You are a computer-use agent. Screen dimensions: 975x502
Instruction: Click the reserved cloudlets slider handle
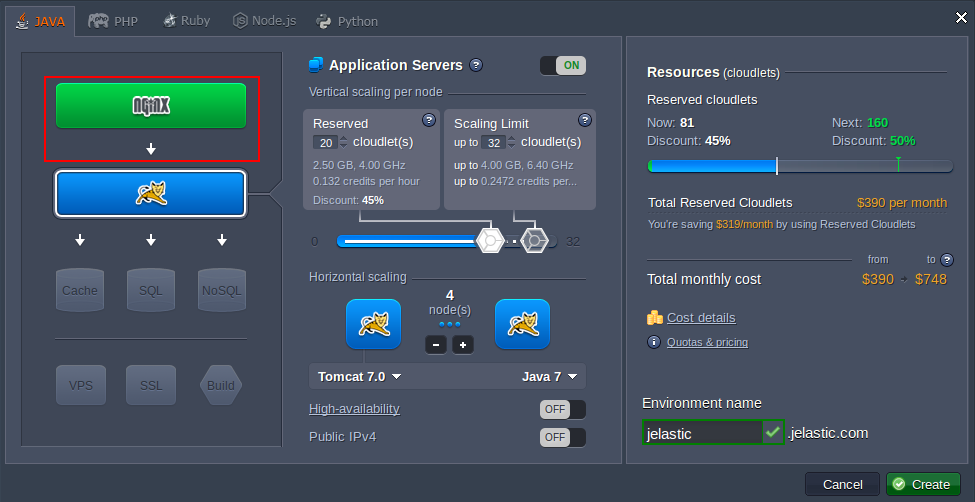point(489,241)
